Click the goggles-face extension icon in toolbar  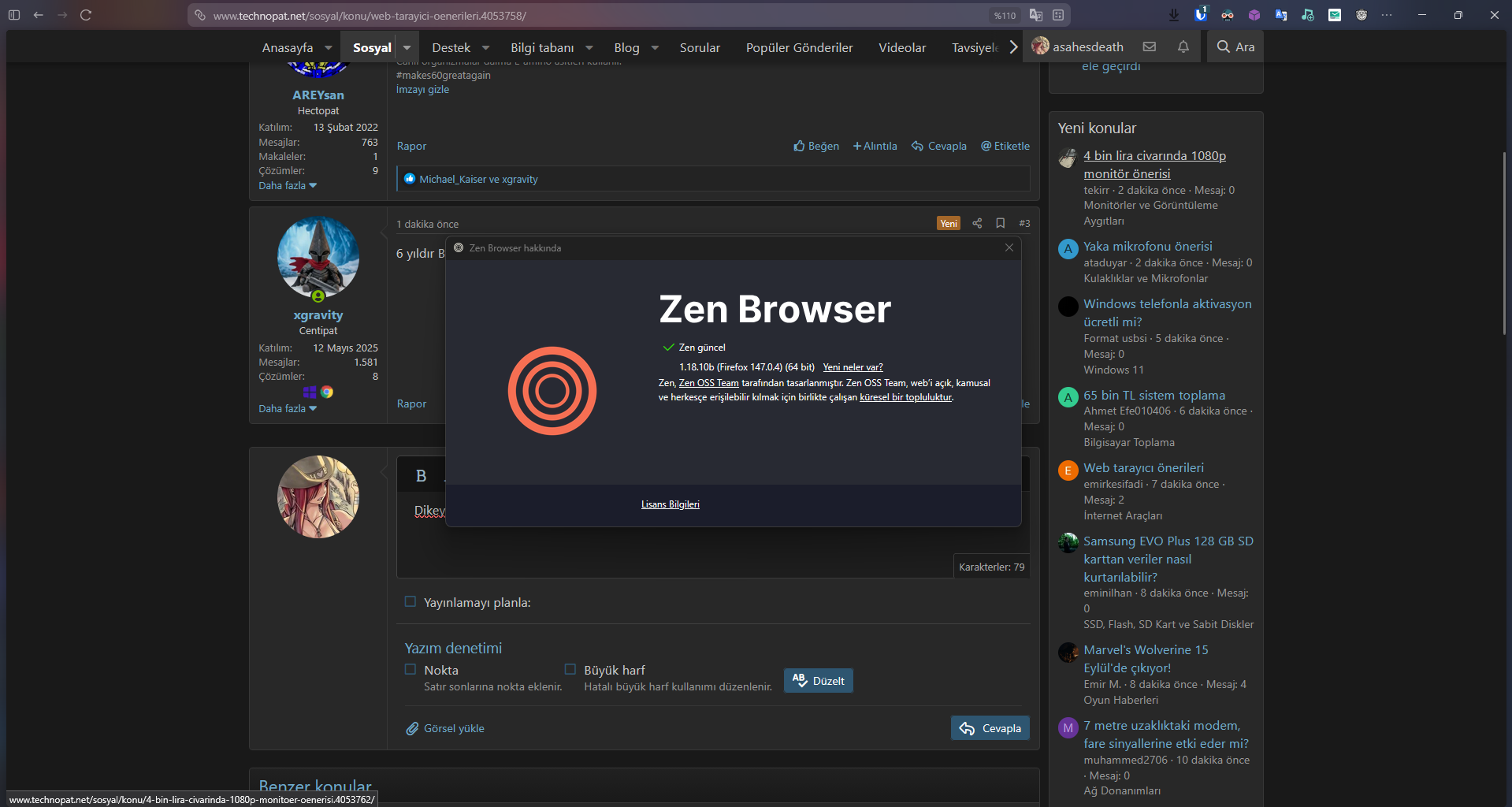[1228, 15]
